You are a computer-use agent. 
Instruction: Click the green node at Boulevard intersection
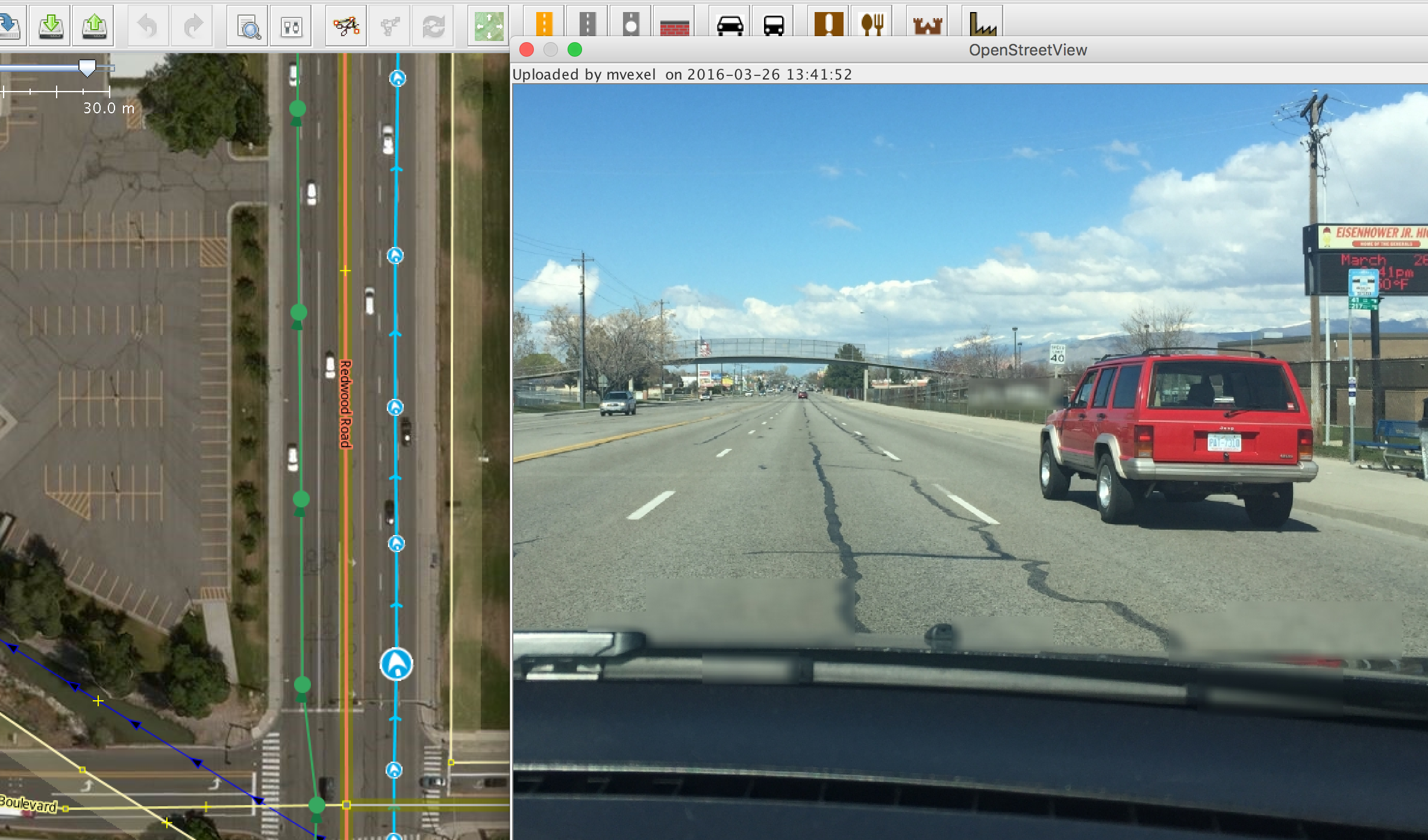pos(317,806)
